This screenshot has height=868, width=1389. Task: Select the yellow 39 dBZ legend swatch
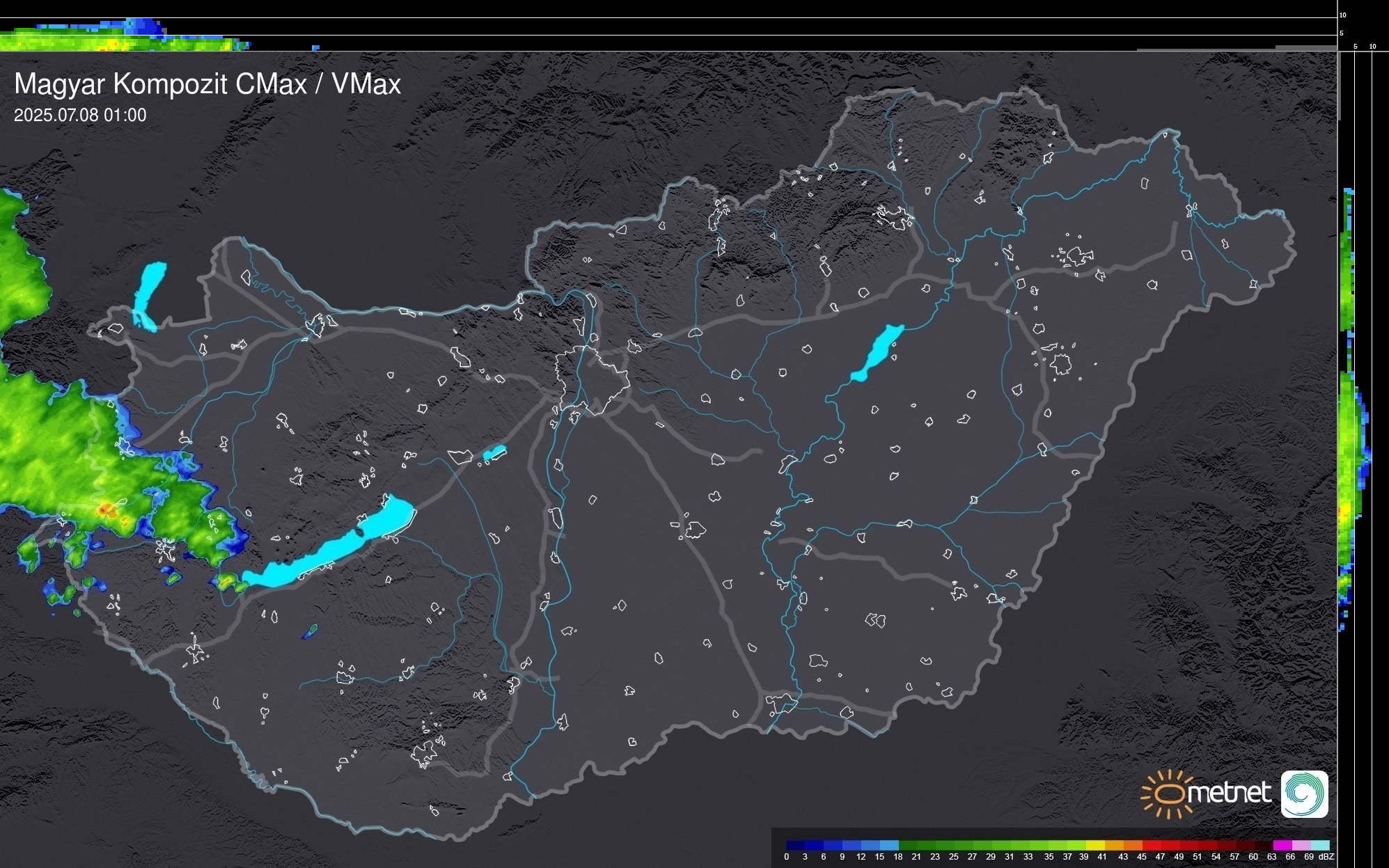pos(1094,845)
